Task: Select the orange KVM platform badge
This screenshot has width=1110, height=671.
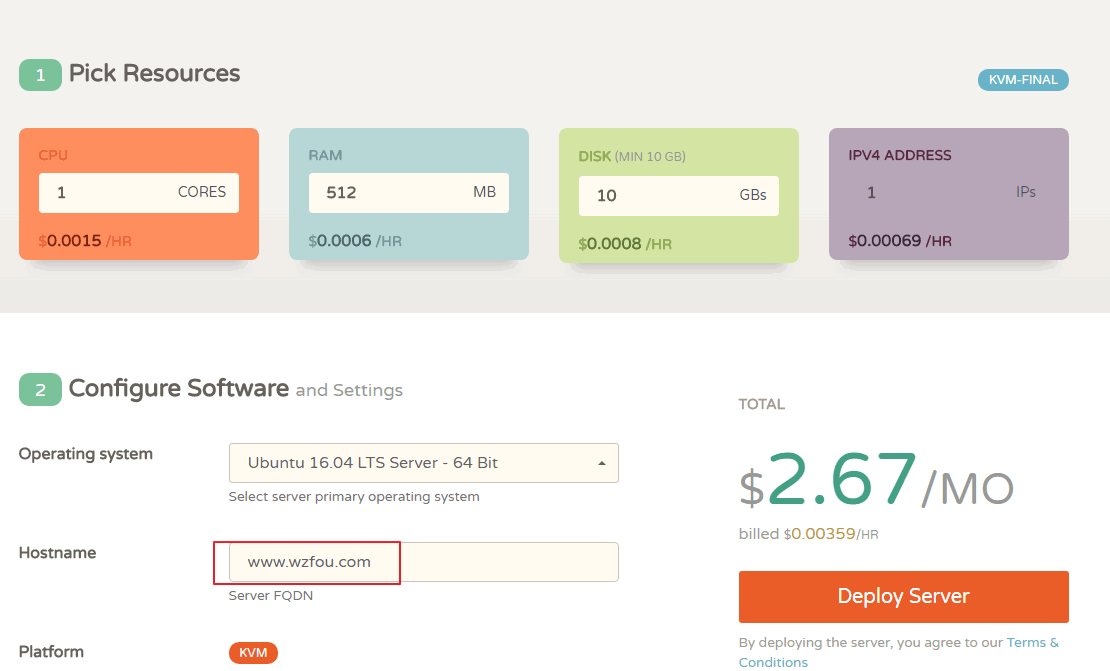Action: point(253,653)
